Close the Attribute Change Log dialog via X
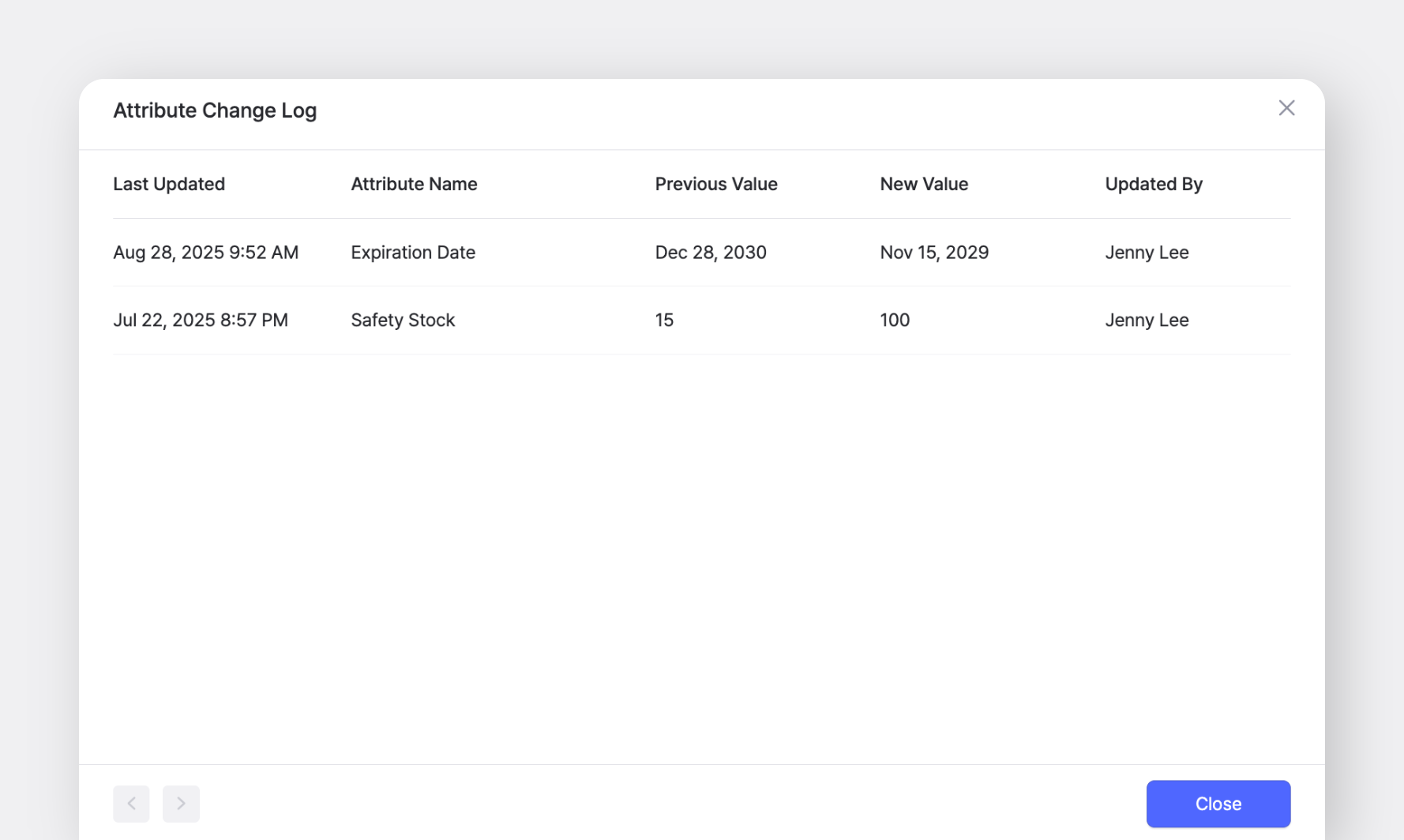 click(1286, 108)
